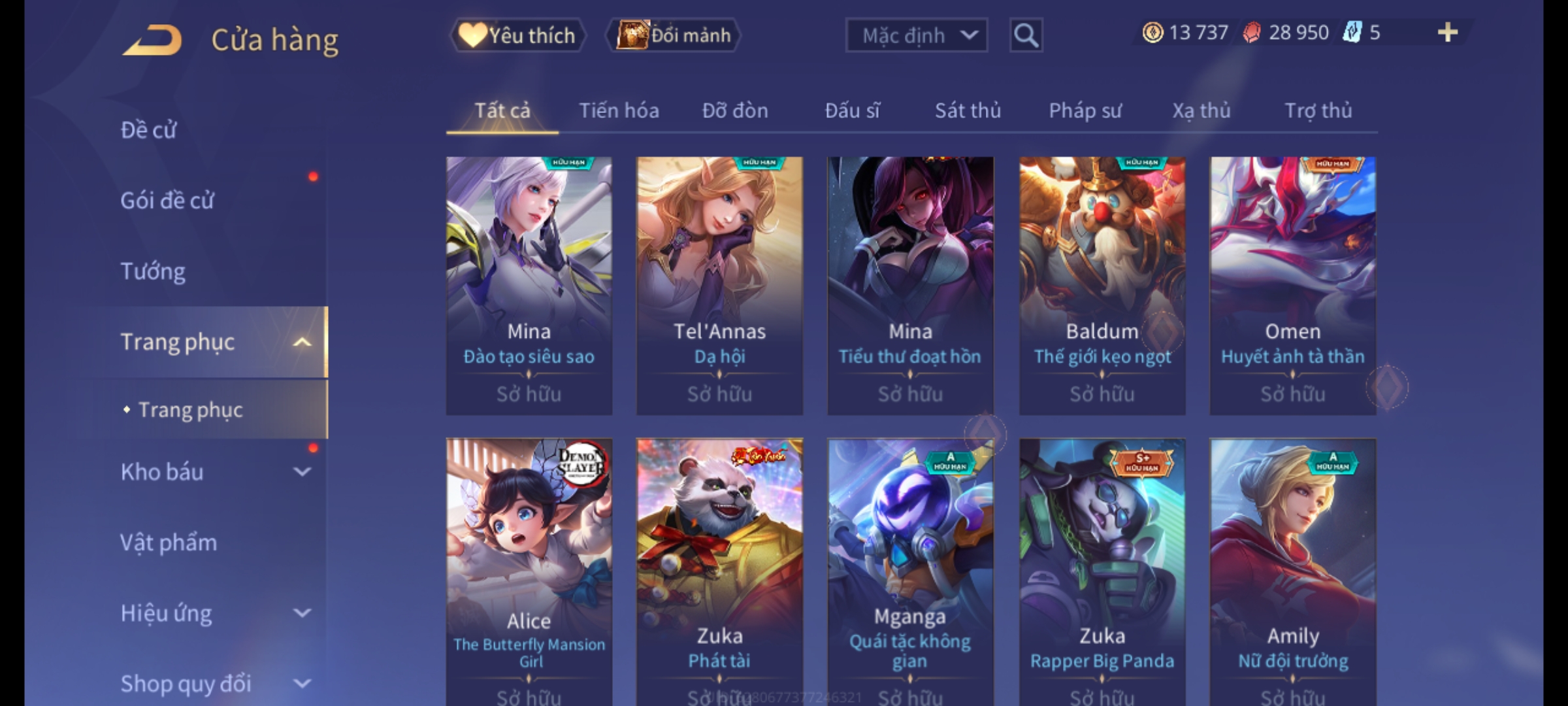Image resolution: width=1568 pixels, height=706 pixels.
Task: Expand the Hiệu ứng sidebar section
Action: 302,613
